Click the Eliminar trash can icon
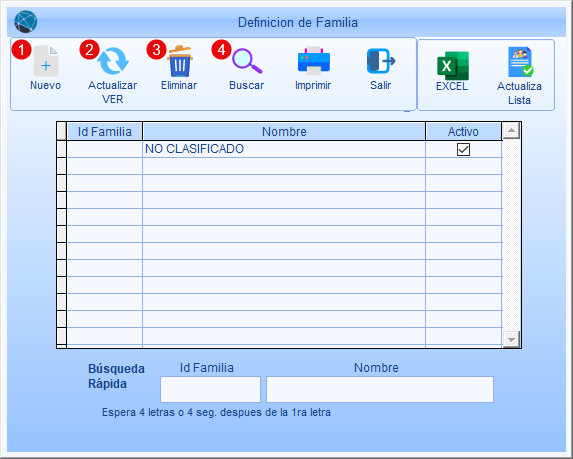Screen dimensions: 573x459 coord(180,61)
